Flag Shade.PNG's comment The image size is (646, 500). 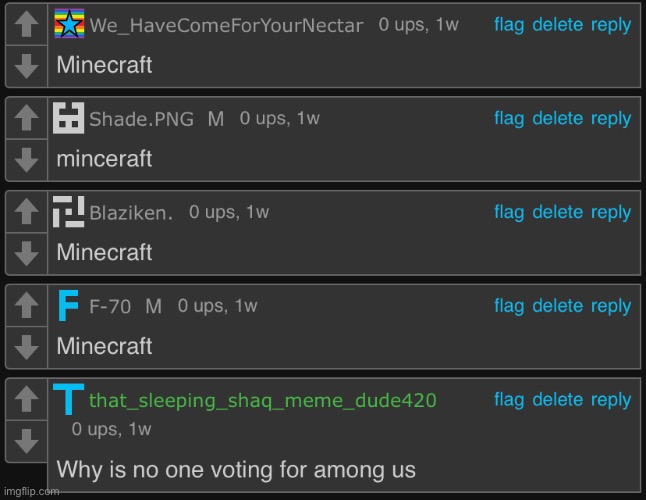pos(509,119)
